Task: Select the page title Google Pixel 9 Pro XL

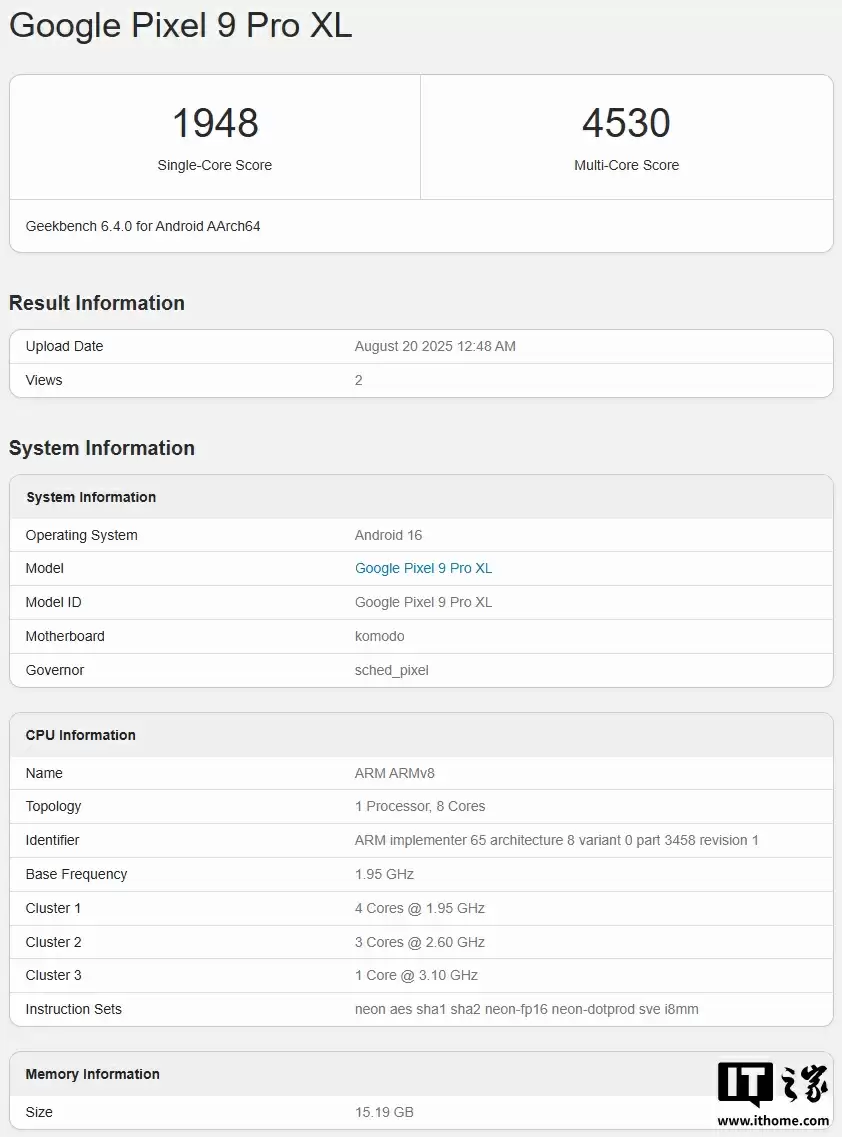Action: click(181, 26)
